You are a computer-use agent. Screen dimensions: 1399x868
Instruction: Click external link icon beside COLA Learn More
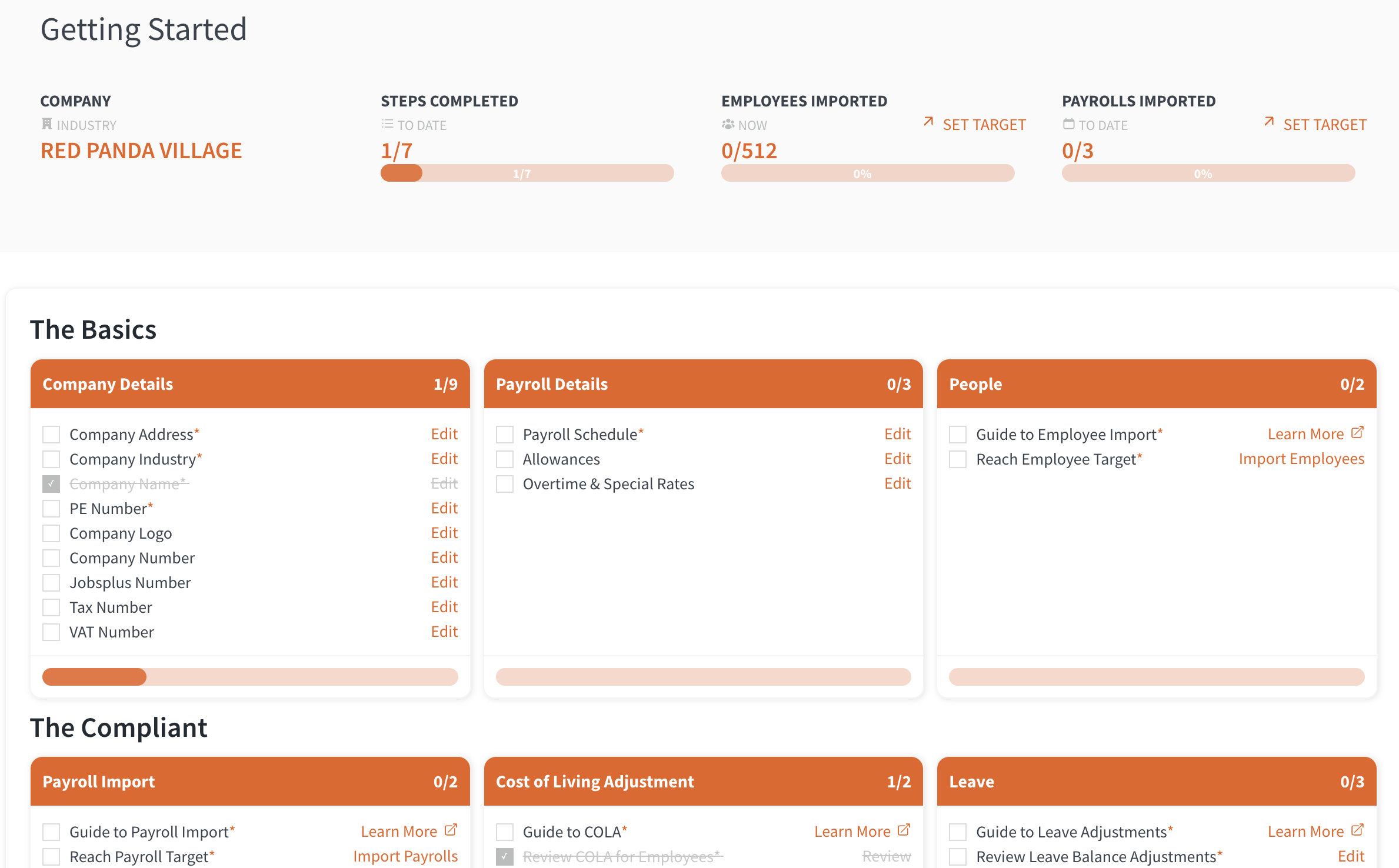pos(905,829)
